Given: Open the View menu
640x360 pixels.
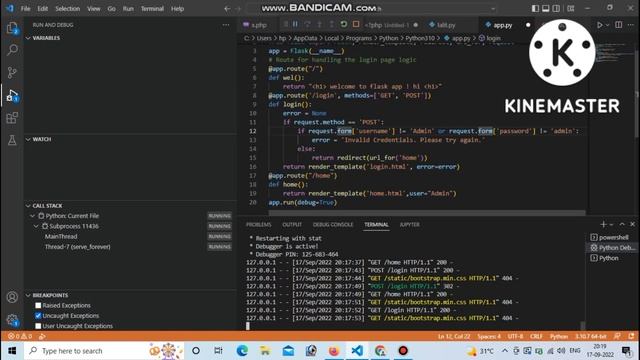Looking at the screenshot, I should click(x=93, y=9).
